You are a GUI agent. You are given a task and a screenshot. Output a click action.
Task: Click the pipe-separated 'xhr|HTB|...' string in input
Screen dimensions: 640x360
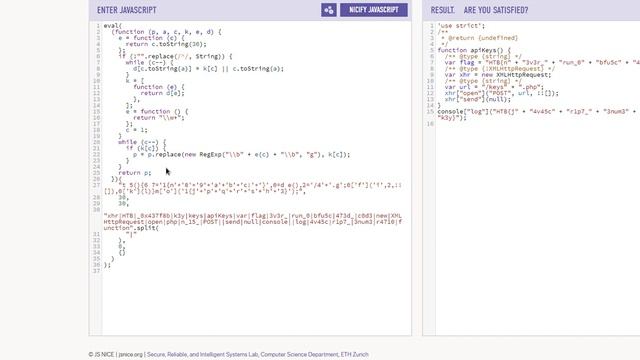pyautogui.click(x=253, y=222)
